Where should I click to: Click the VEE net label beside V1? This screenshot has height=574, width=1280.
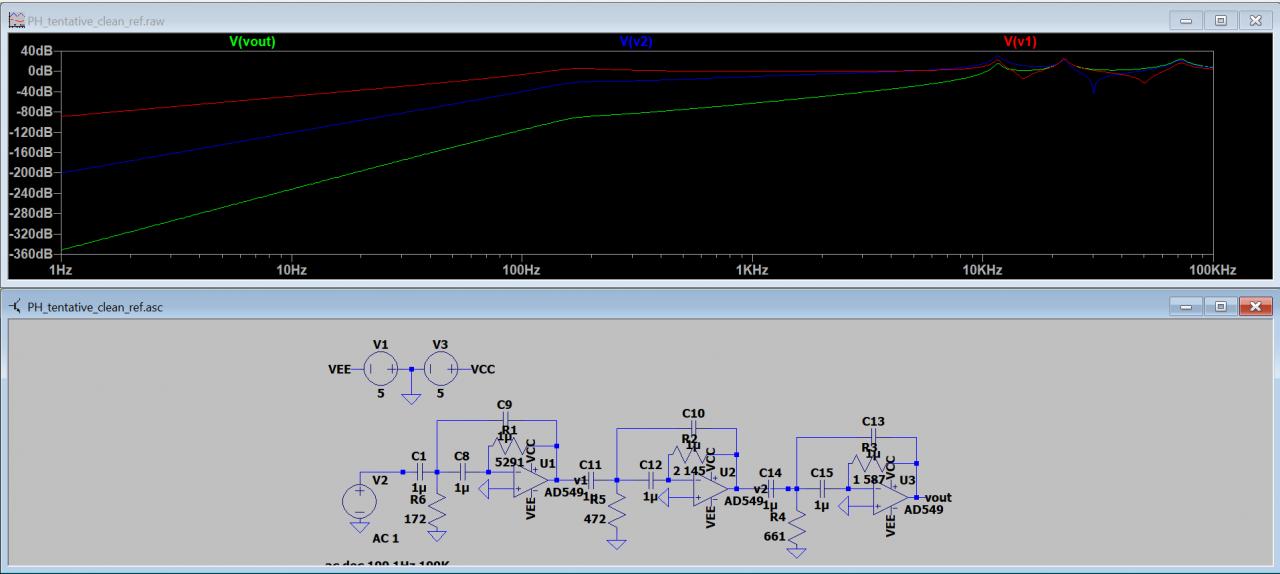(x=340, y=369)
